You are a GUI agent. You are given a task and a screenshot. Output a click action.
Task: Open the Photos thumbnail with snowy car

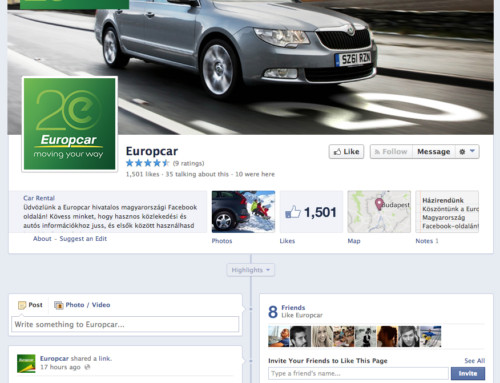pyautogui.click(x=243, y=212)
